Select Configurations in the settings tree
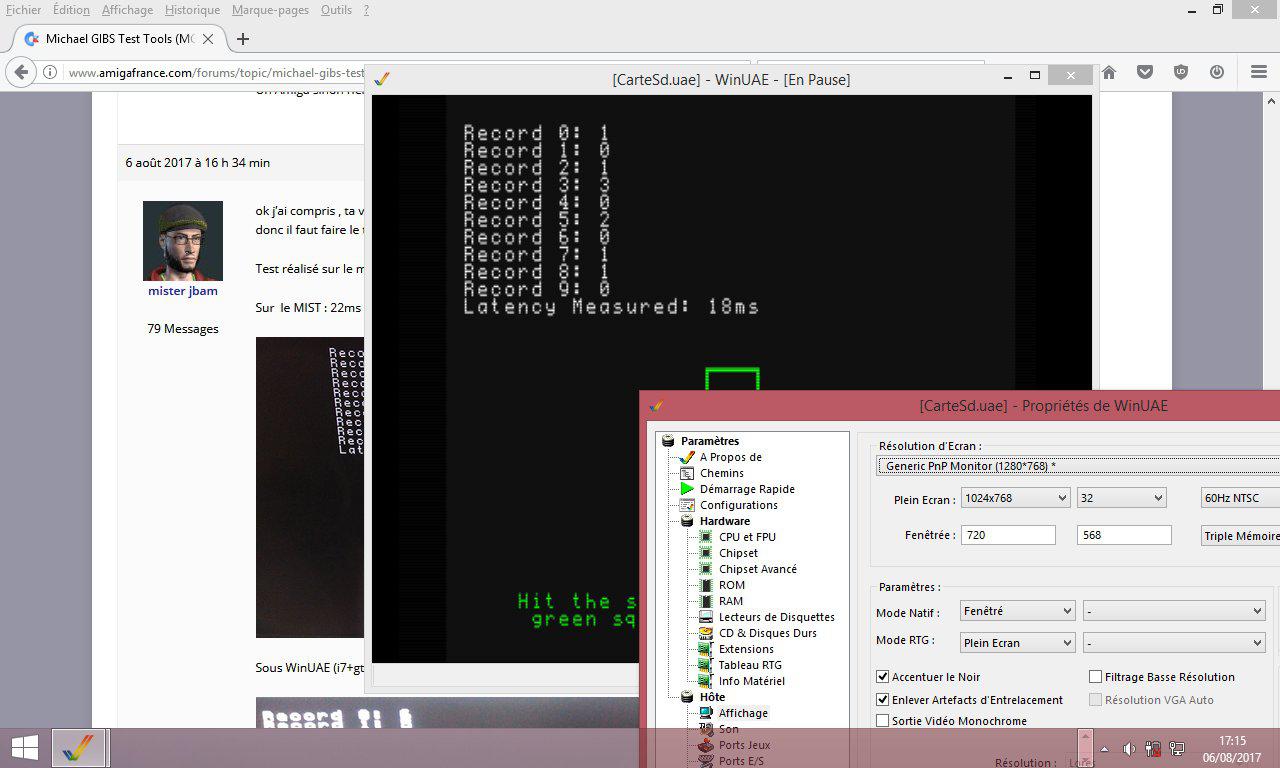1280x768 pixels. point(739,505)
